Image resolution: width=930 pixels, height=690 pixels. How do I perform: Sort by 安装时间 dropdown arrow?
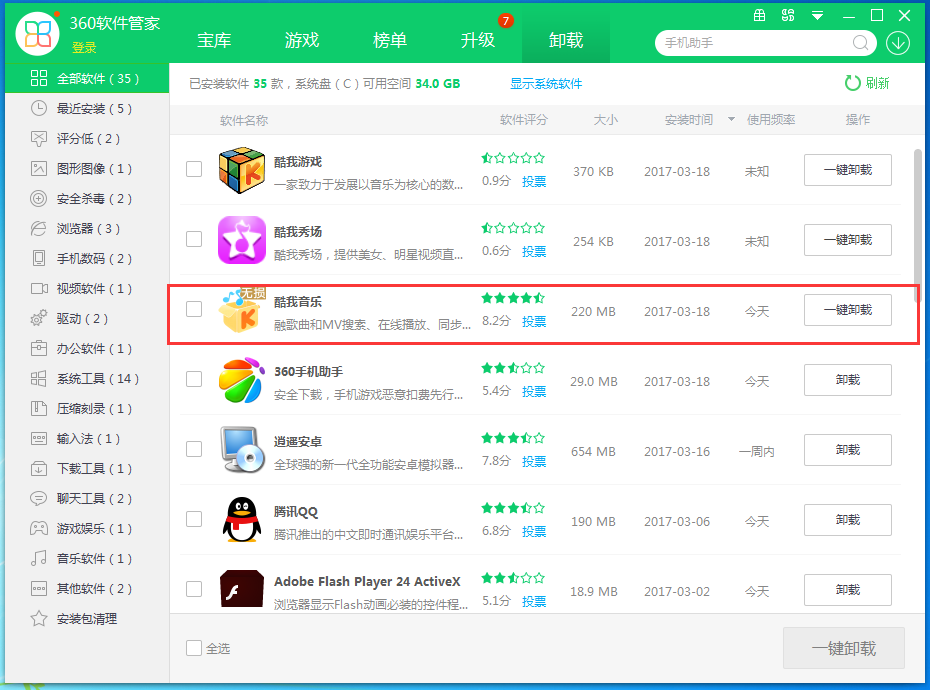[x=731, y=119]
